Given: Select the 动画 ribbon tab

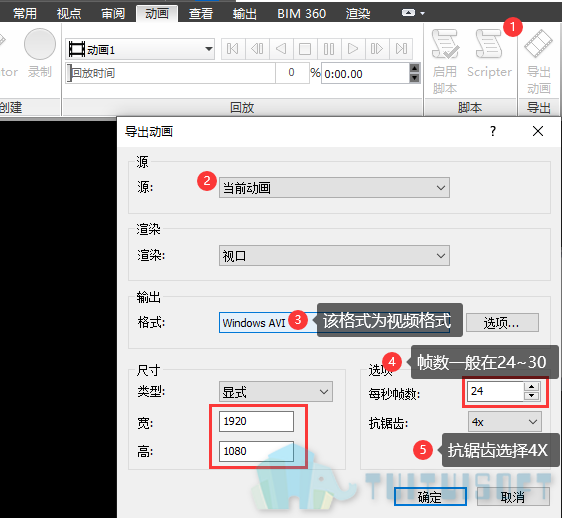Looking at the screenshot, I should pos(157,14).
